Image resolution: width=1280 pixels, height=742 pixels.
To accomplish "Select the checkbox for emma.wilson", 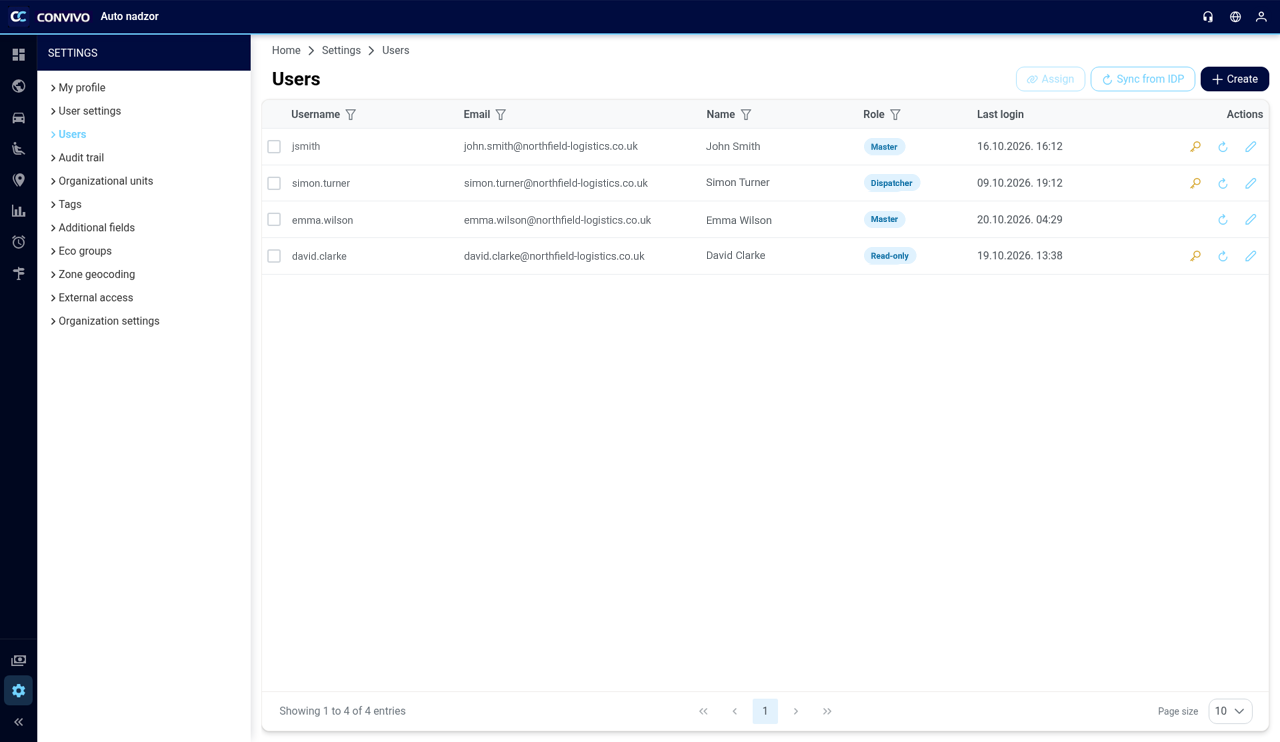I will (x=274, y=220).
